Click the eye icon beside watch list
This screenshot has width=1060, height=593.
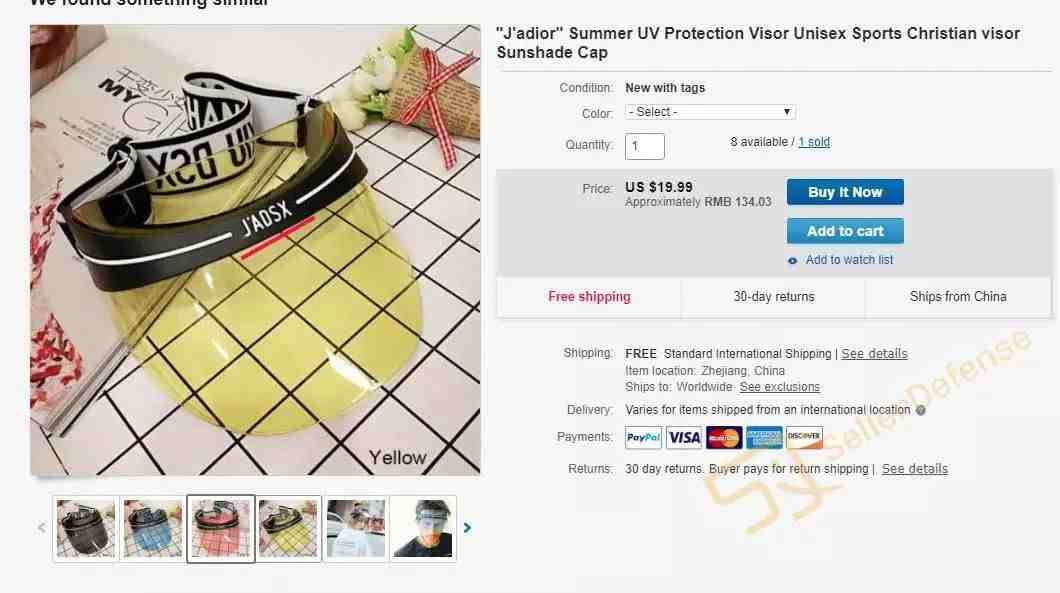point(792,260)
